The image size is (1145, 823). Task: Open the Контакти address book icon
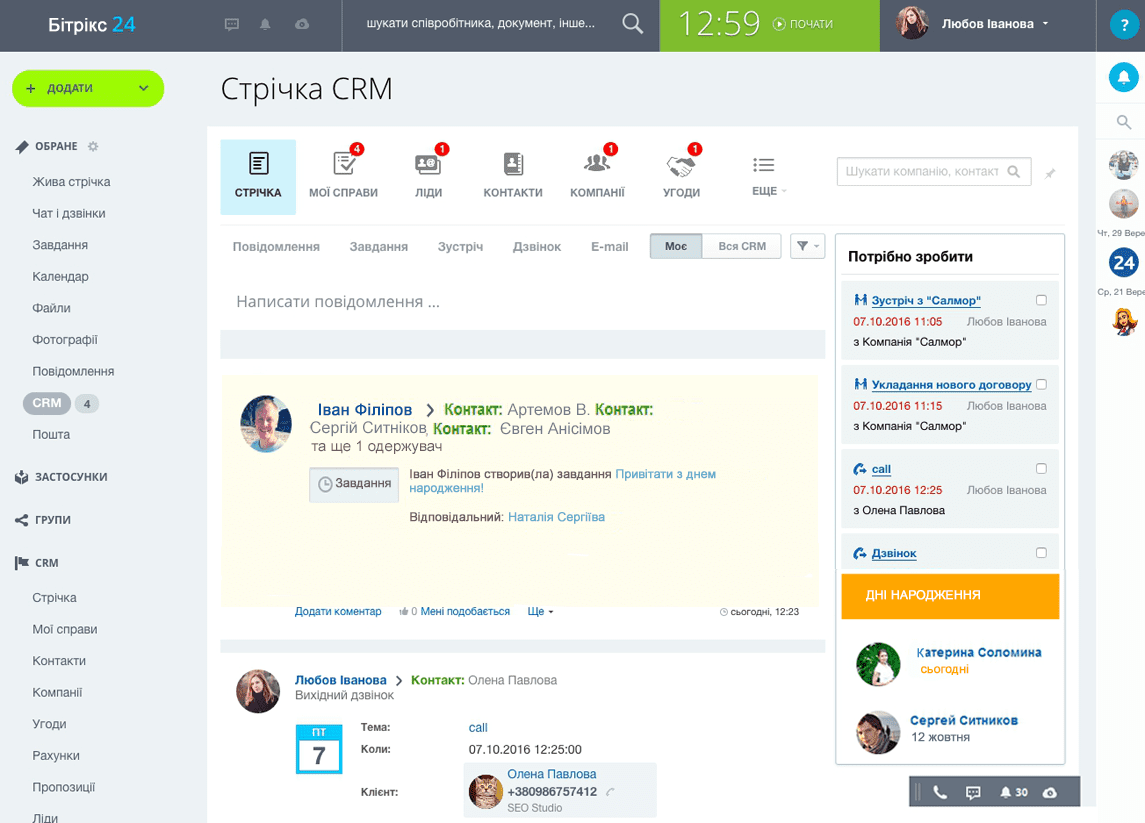click(513, 165)
